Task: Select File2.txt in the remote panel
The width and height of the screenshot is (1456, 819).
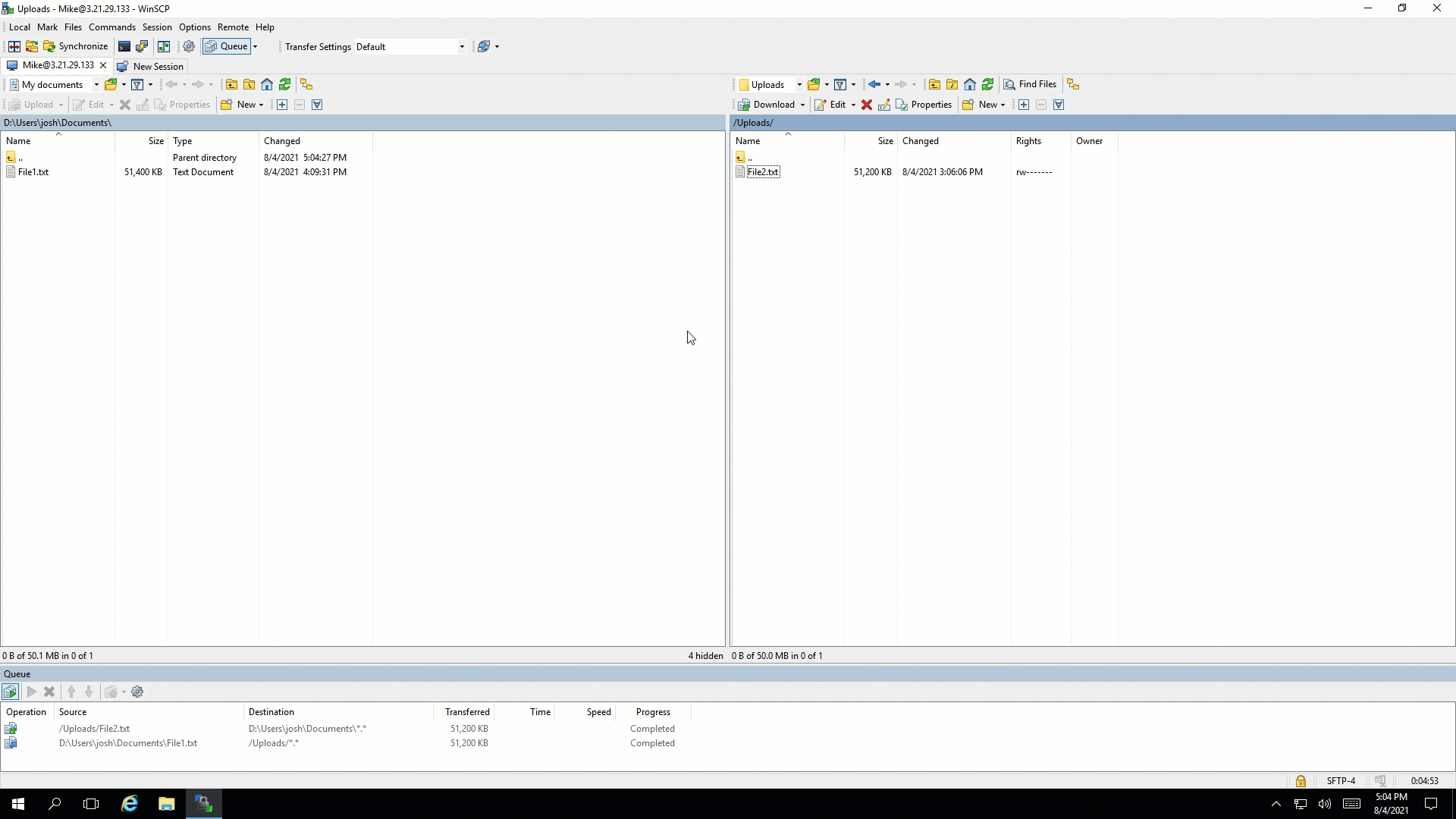Action: [764, 171]
